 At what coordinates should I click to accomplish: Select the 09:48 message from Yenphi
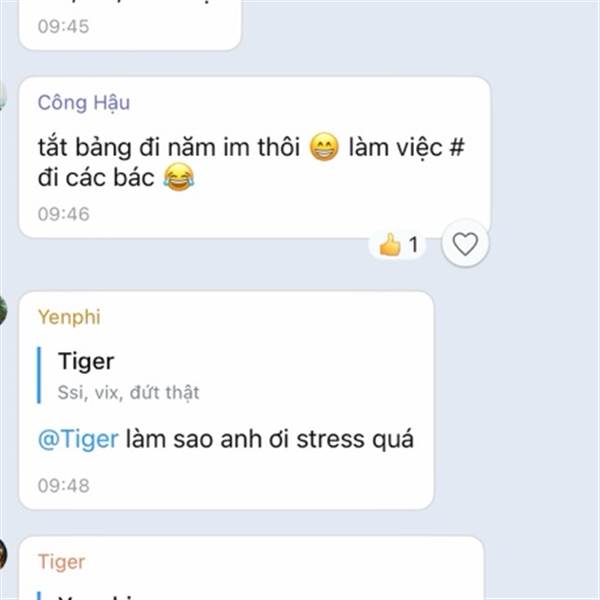226,400
